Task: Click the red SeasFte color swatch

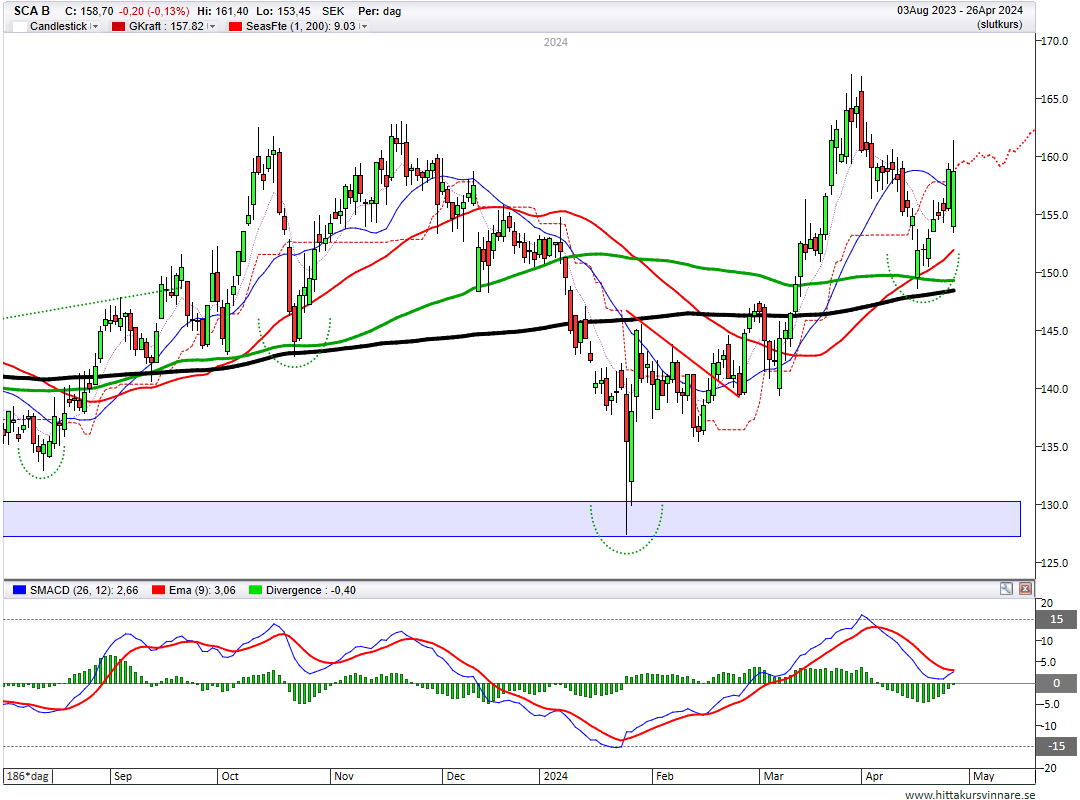Action: click(236, 26)
